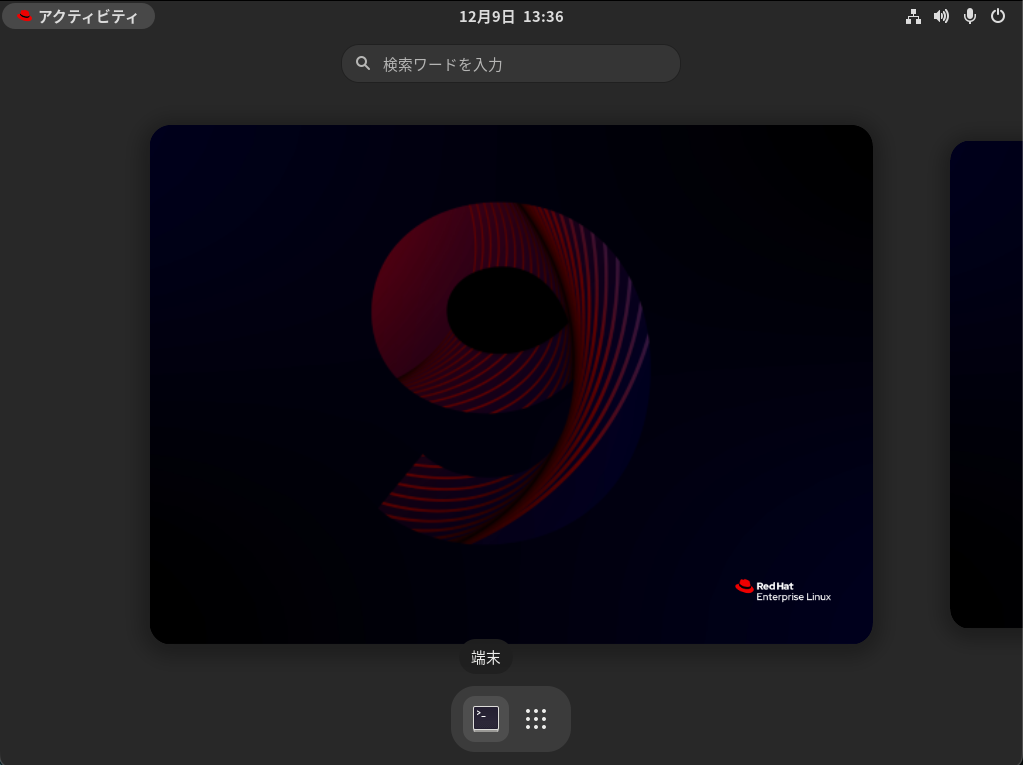Click empty dash area right of grid icon
1023x765 pixels.
pyautogui.click(x=561, y=718)
